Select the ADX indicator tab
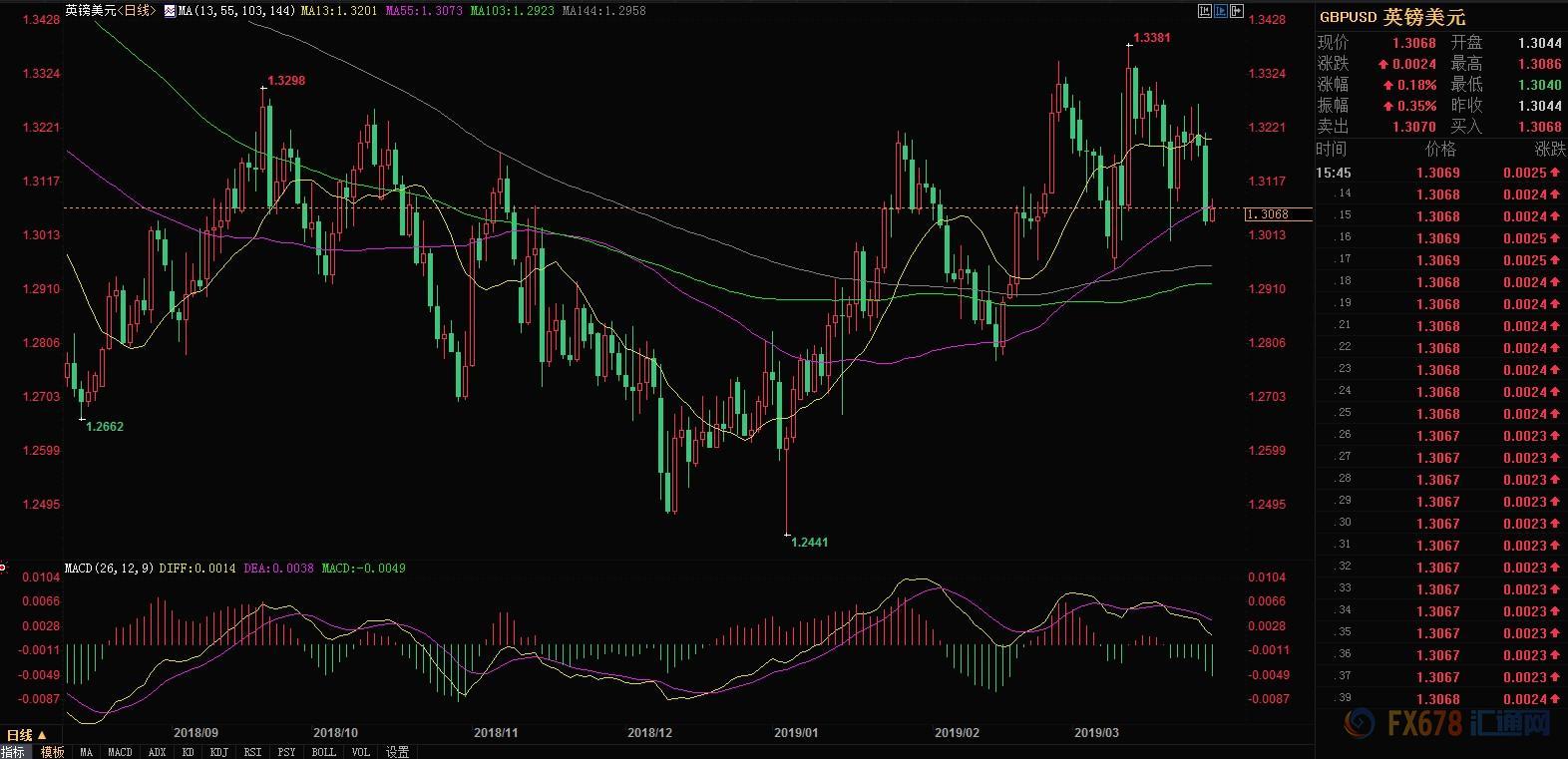The image size is (1568, 759). tap(156, 752)
